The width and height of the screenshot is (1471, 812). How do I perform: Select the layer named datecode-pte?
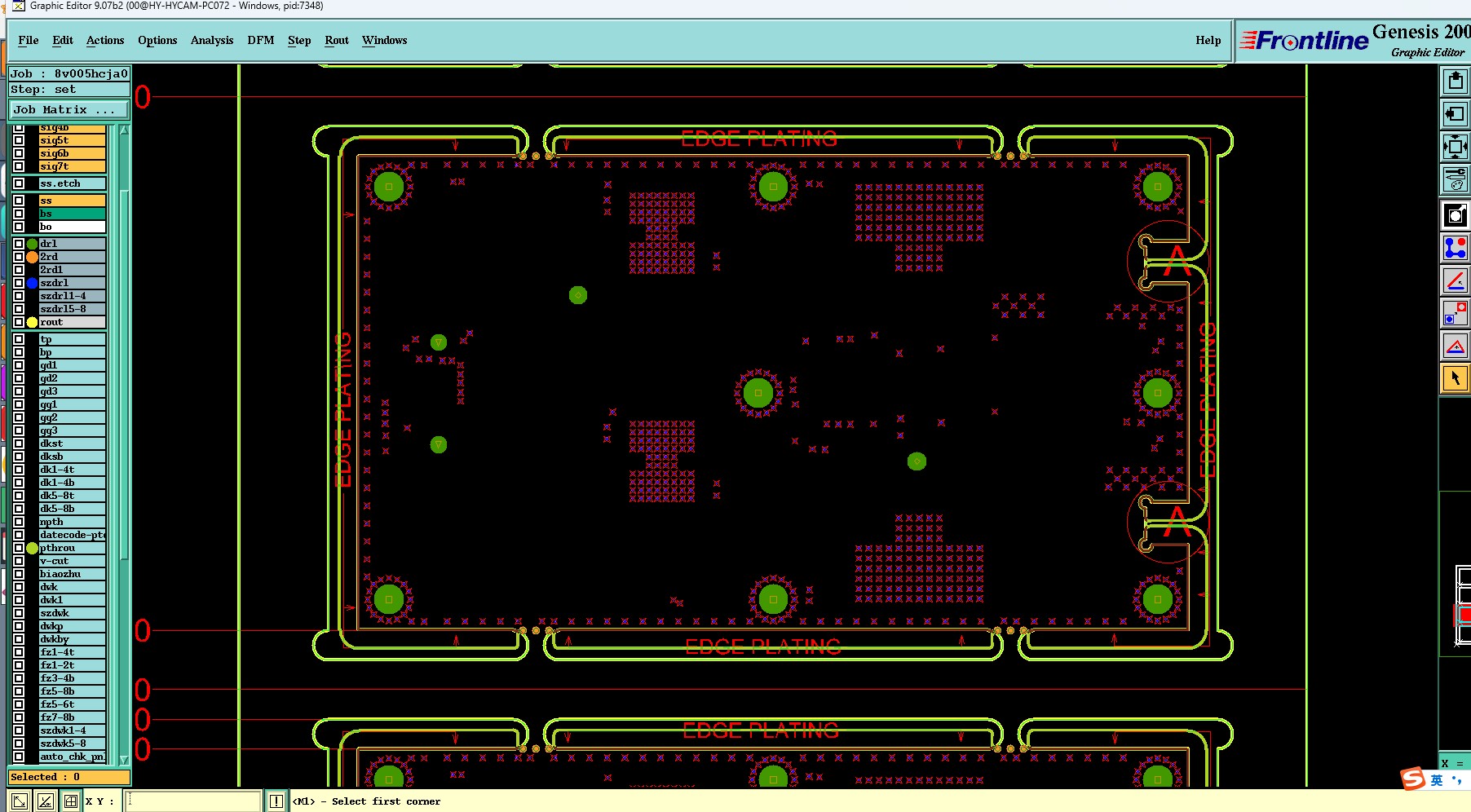pyautogui.click(x=73, y=535)
